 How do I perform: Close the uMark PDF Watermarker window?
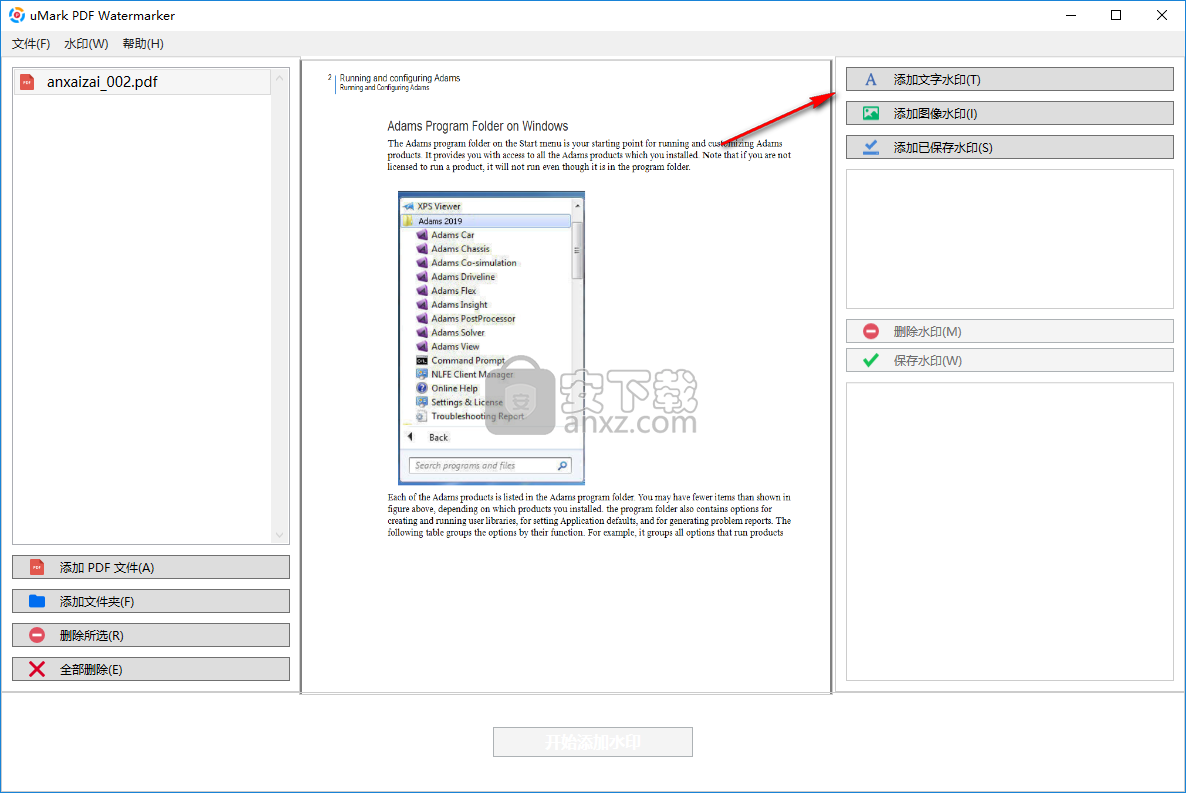1162,15
